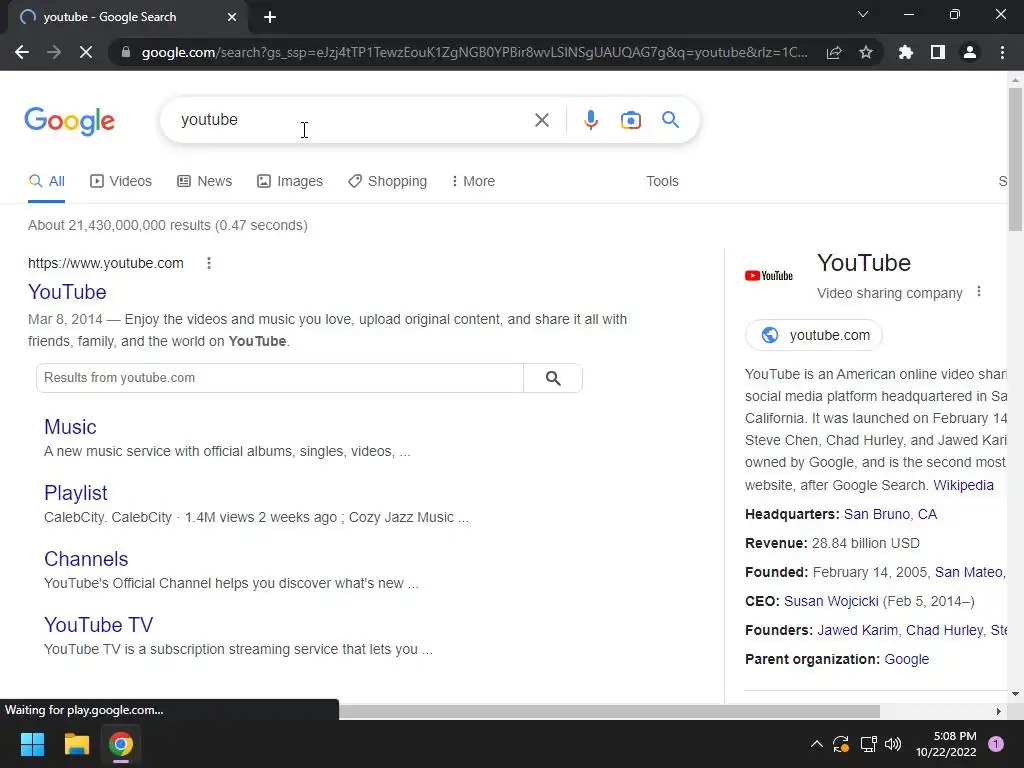Click the network tray icon

point(868,744)
